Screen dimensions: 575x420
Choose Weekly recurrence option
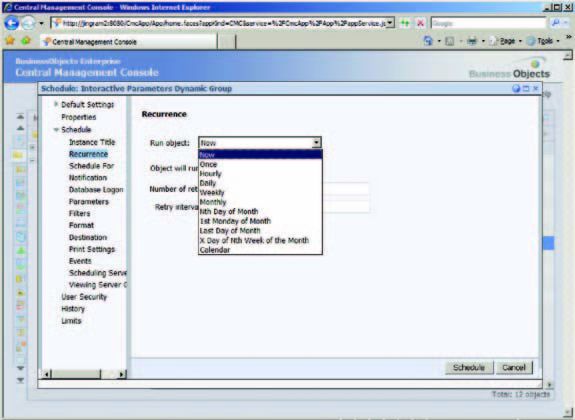pos(260,193)
